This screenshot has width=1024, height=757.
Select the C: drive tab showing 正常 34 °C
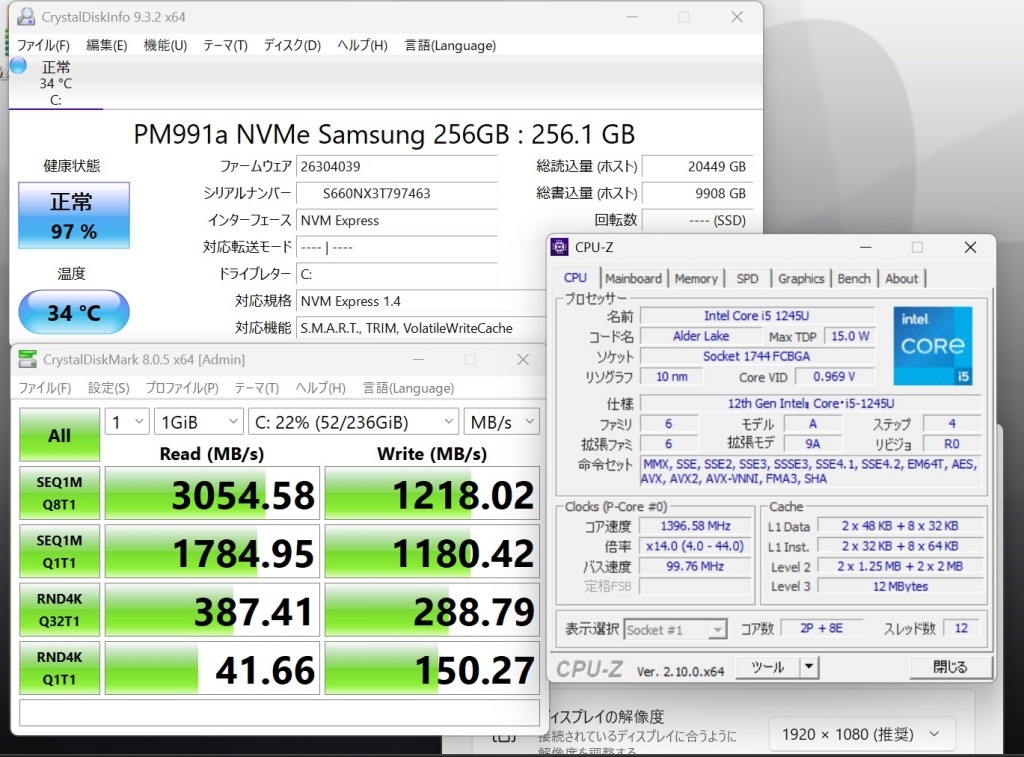click(56, 83)
